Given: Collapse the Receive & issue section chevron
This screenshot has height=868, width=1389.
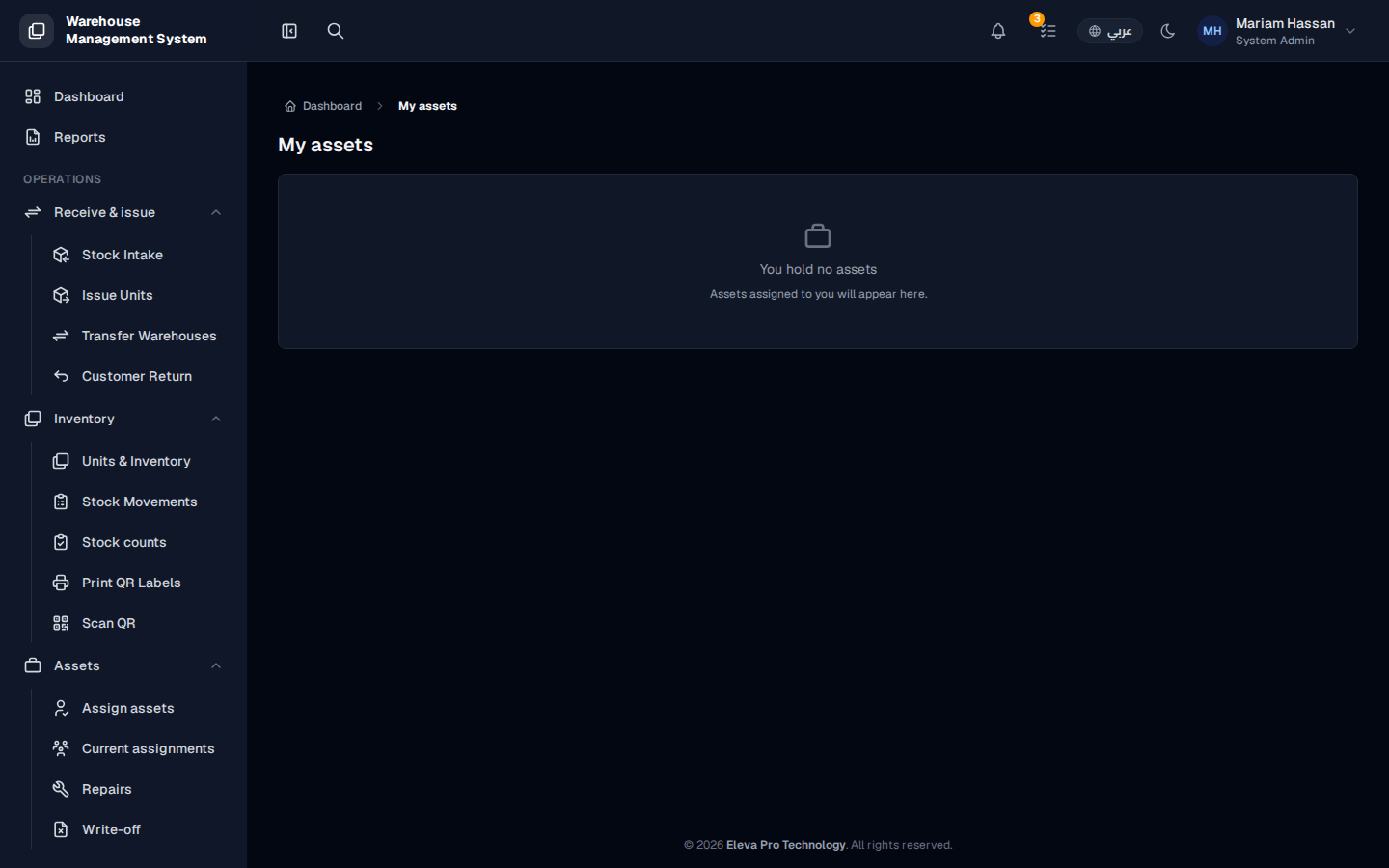Looking at the screenshot, I should coord(216,212).
